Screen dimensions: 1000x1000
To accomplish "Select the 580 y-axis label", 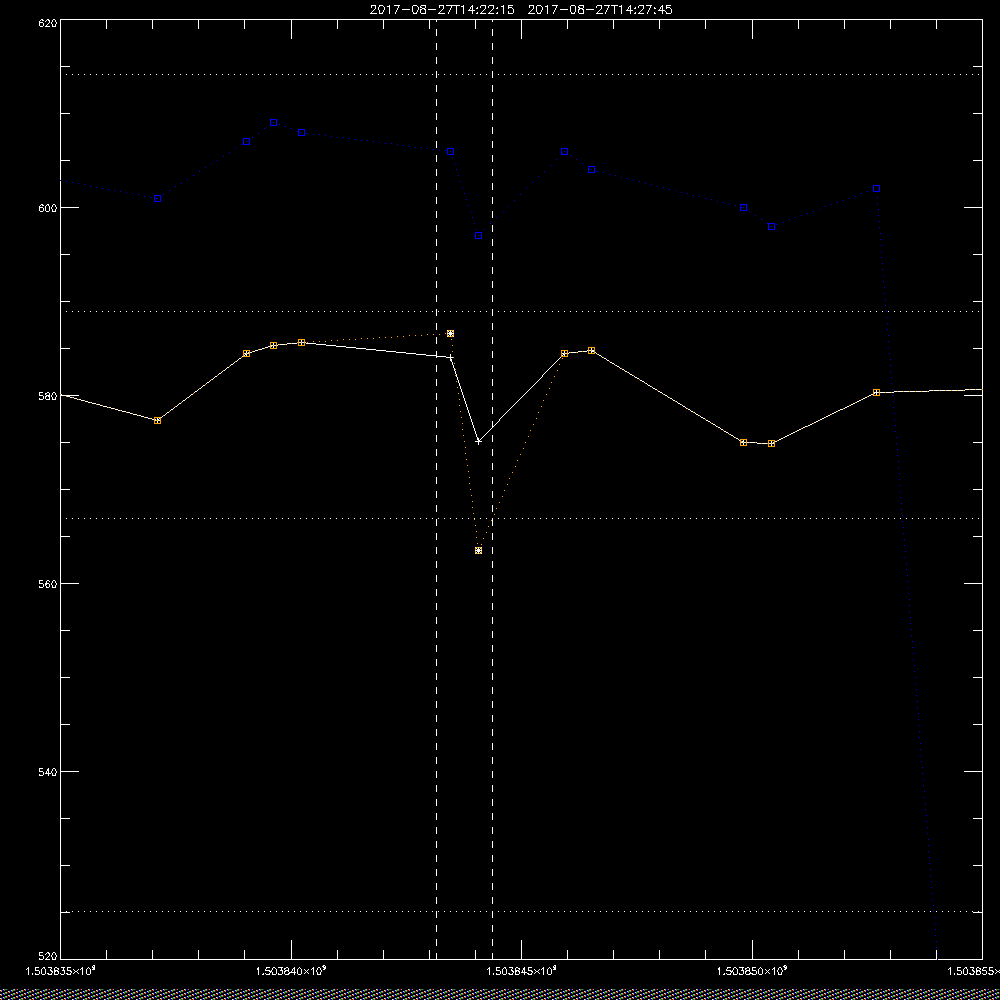I will pos(48,395).
